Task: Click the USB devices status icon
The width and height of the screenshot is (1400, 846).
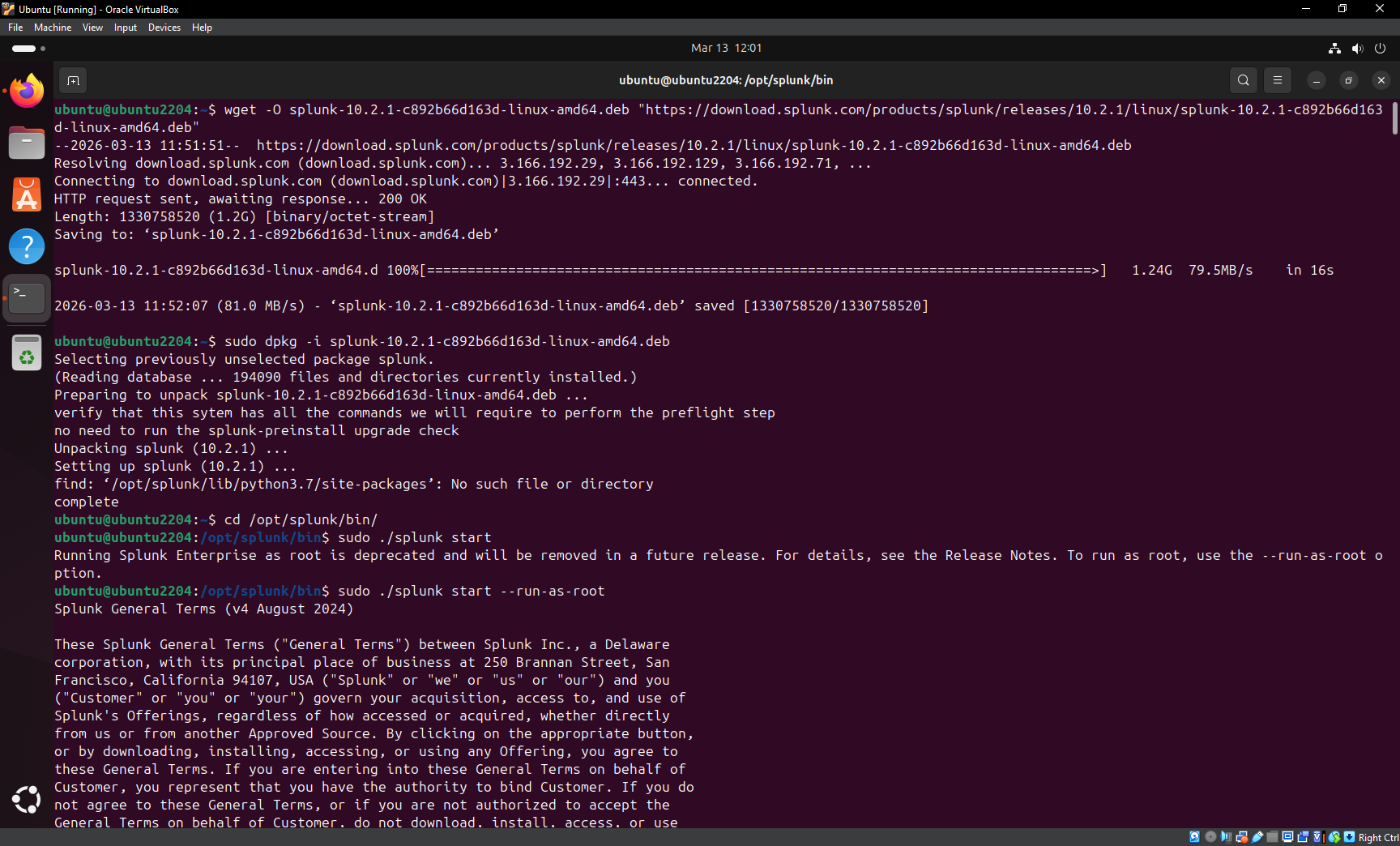Action: [x=1257, y=837]
